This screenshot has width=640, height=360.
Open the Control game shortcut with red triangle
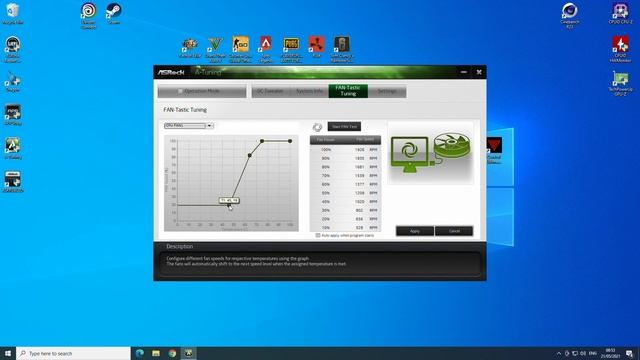494,150
